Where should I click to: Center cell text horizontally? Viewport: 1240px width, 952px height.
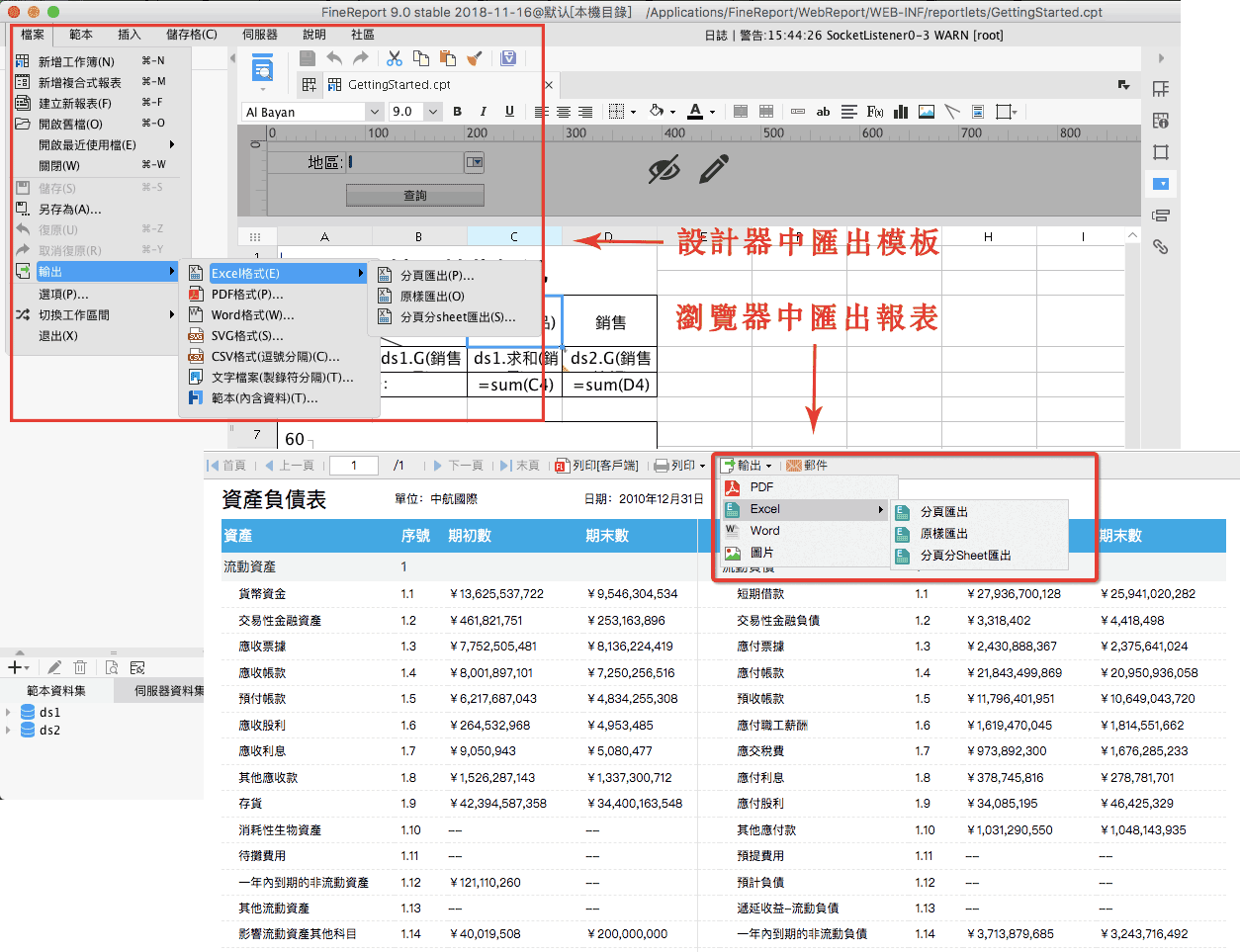pos(564,112)
